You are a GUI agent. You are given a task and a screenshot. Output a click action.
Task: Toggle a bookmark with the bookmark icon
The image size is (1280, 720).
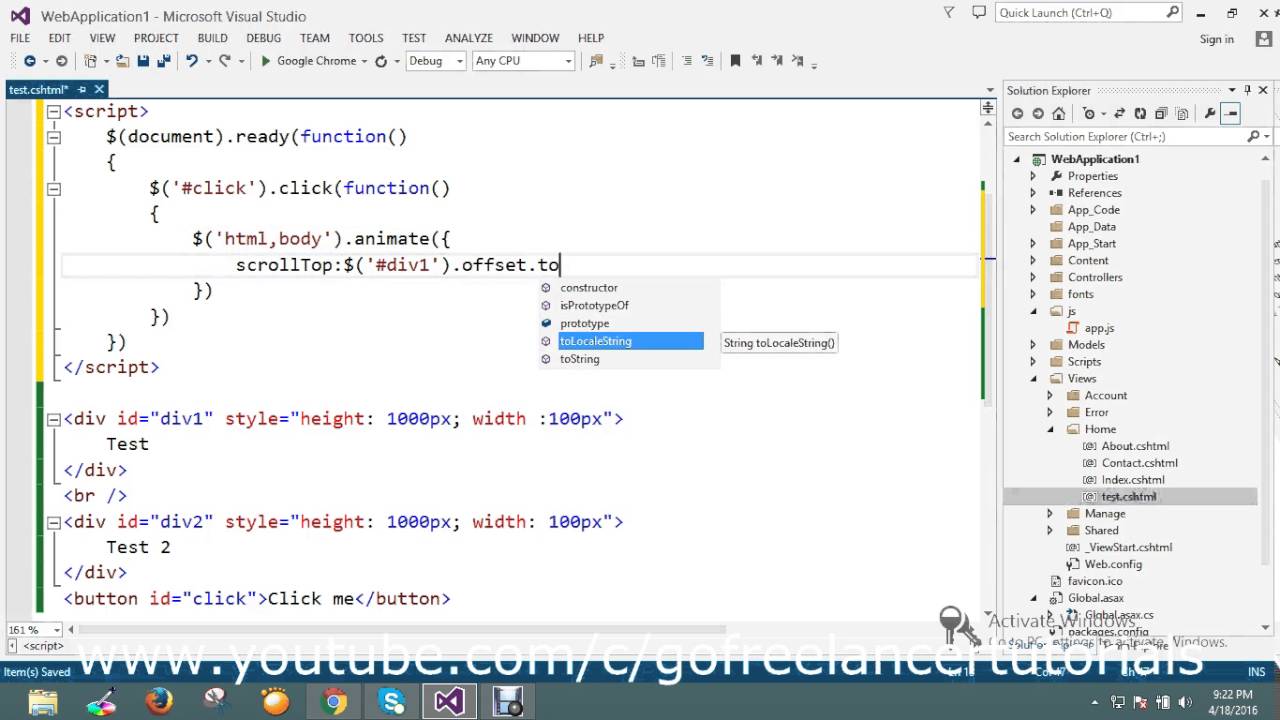click(x=735, y=61)
